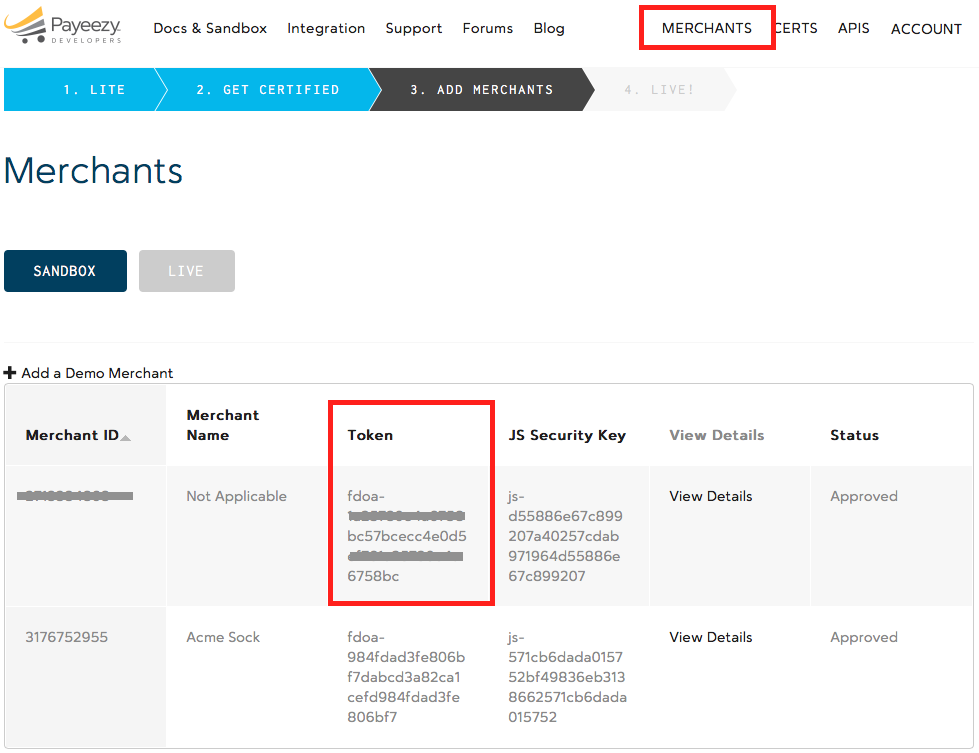Image resolution: width=979 pixels, height=753 pixels.
Task: Select step 2. GET CERTIFIED
Action: click(x=268, y=89)
